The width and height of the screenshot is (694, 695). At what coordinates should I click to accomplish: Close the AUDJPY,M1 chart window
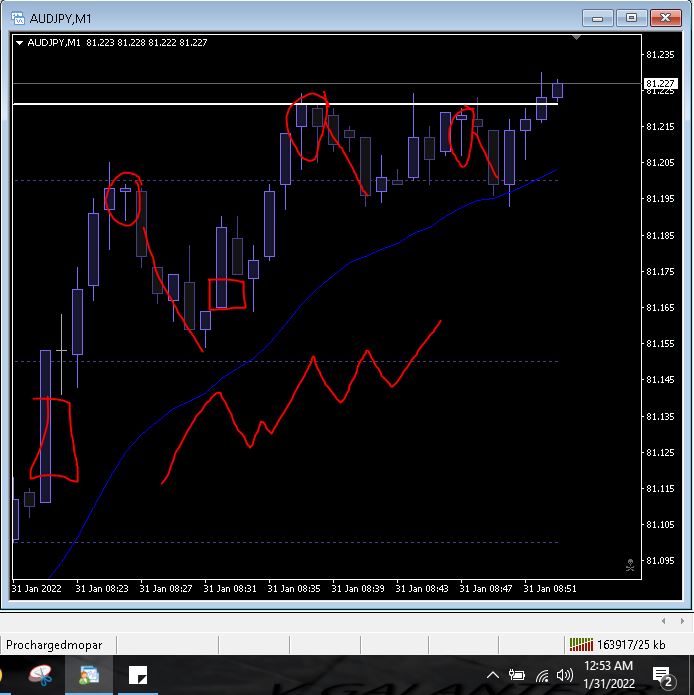point(665,19)
